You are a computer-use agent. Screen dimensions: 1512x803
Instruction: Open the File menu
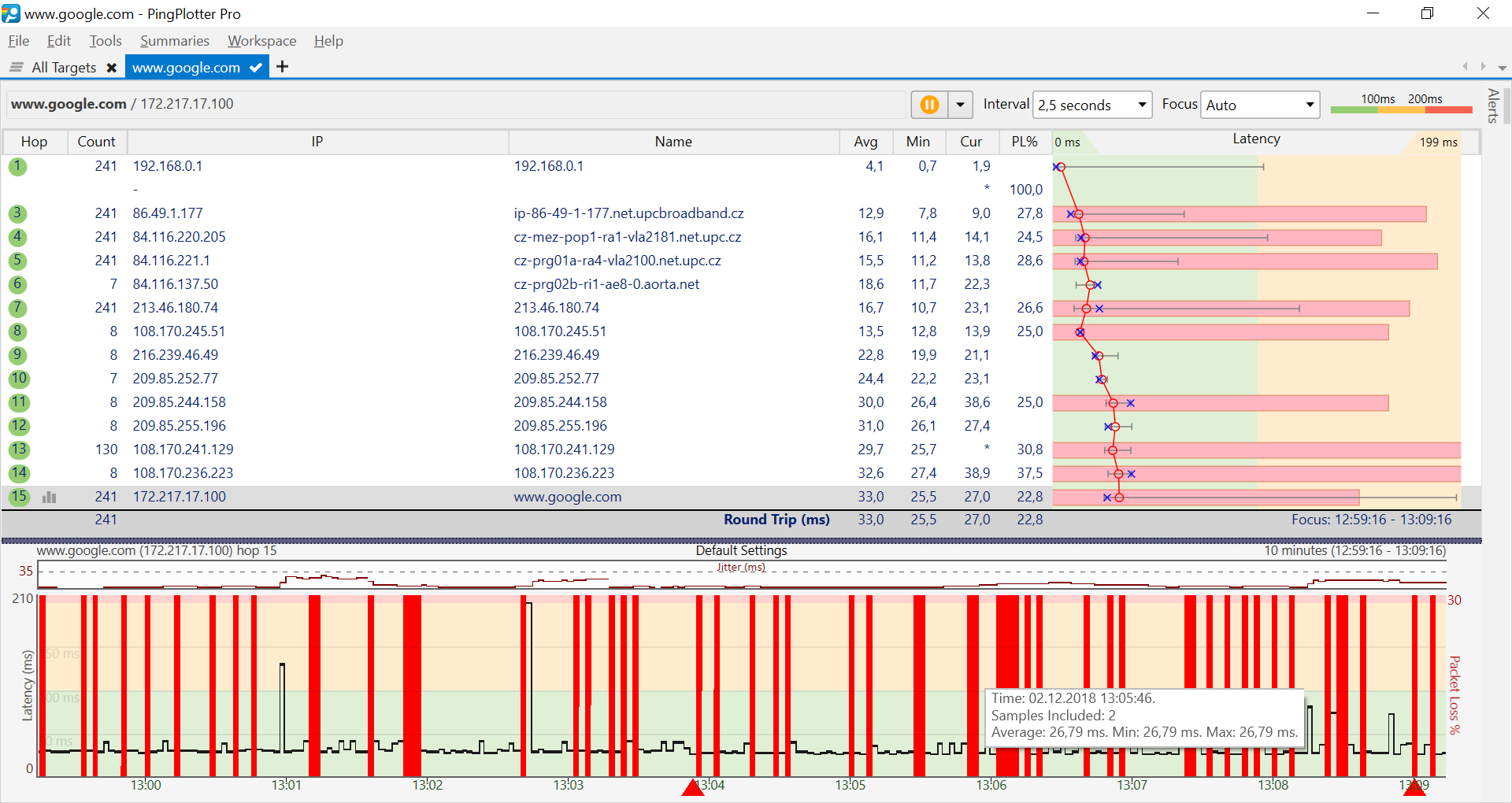tap(19, 41)
